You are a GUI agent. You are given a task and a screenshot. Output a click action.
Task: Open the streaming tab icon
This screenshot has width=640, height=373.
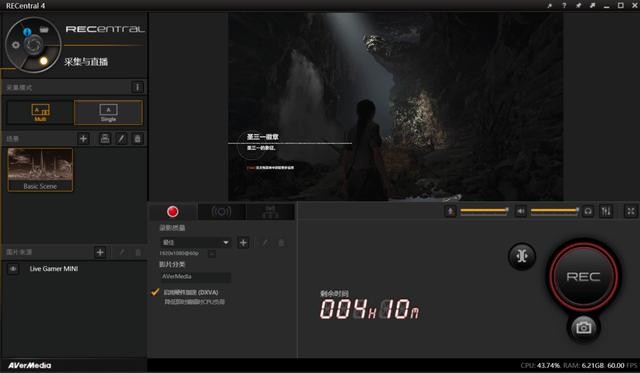[221, 211]
